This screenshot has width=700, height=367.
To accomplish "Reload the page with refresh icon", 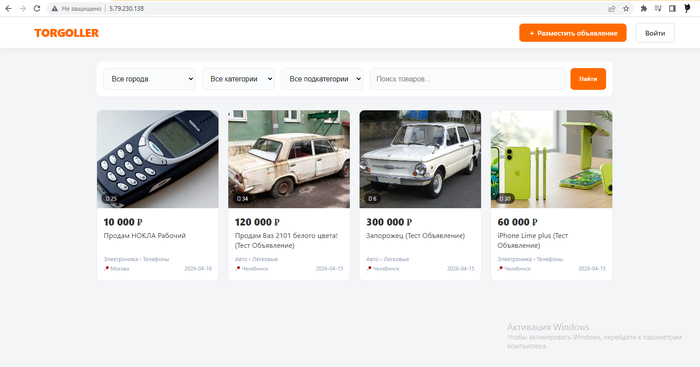I will click(x=37, y=8).
